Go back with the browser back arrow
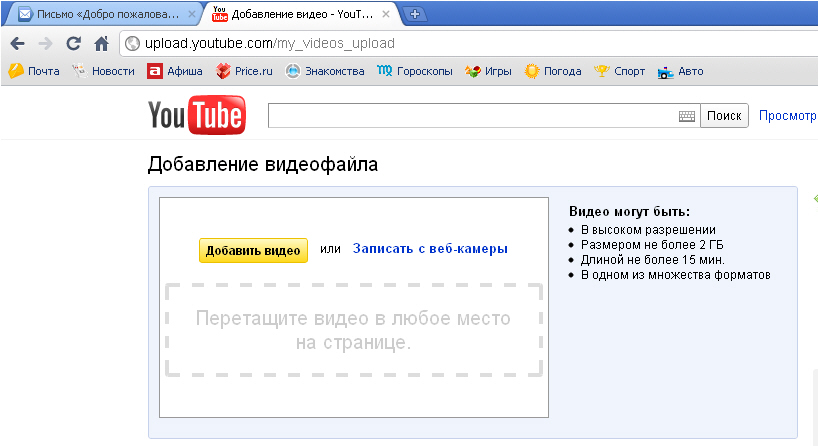818x446 pixels. coord(17,44)
